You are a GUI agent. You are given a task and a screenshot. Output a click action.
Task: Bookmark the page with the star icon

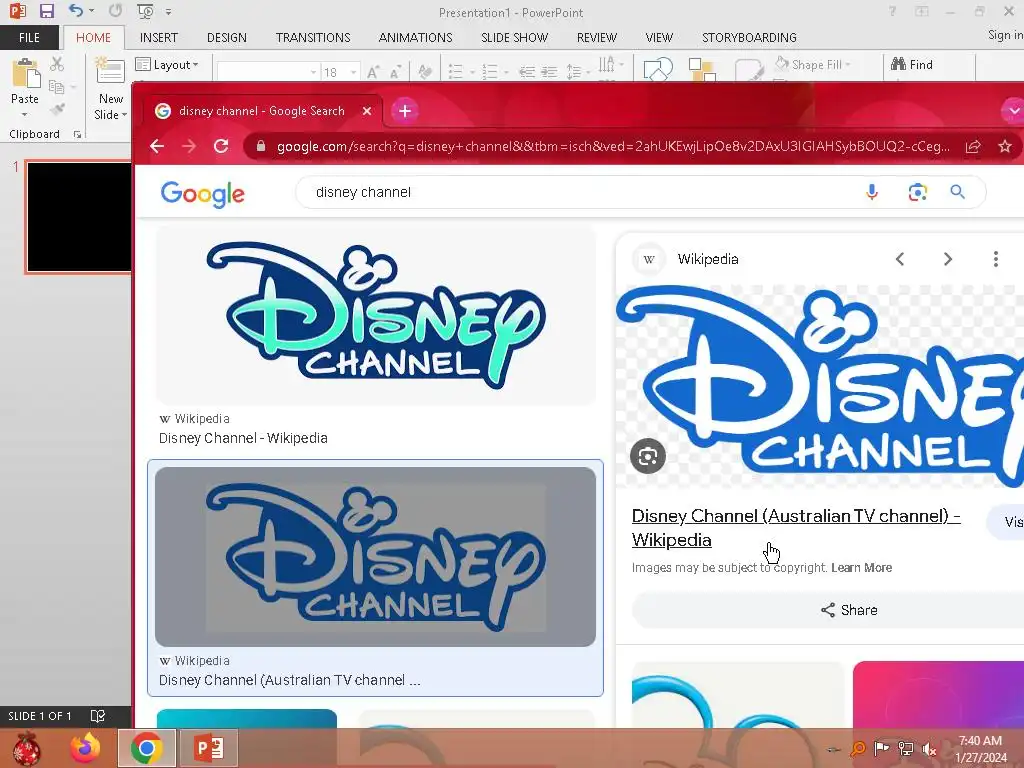tap(1005, 146)
